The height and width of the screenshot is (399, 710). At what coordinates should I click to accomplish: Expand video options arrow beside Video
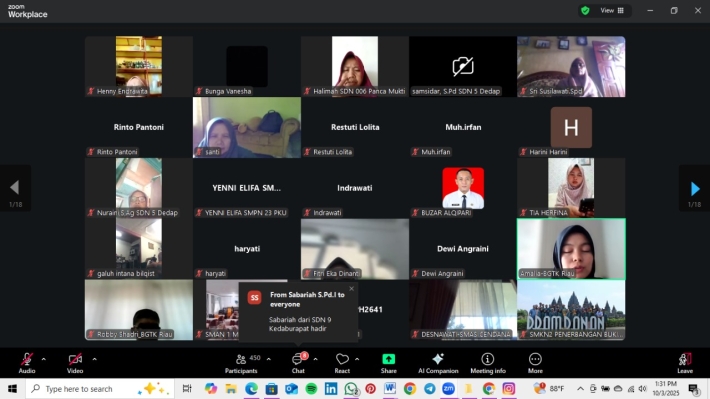[x=94, y=359]
